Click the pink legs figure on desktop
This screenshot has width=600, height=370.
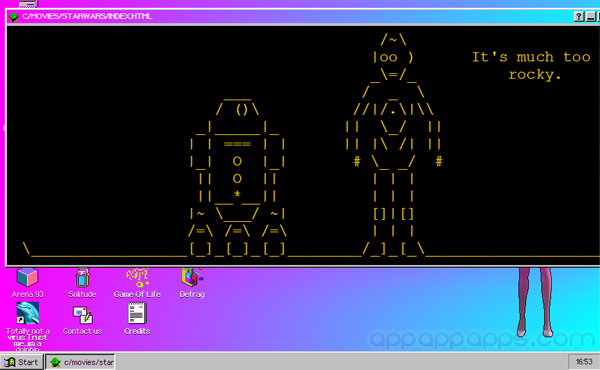535,302
